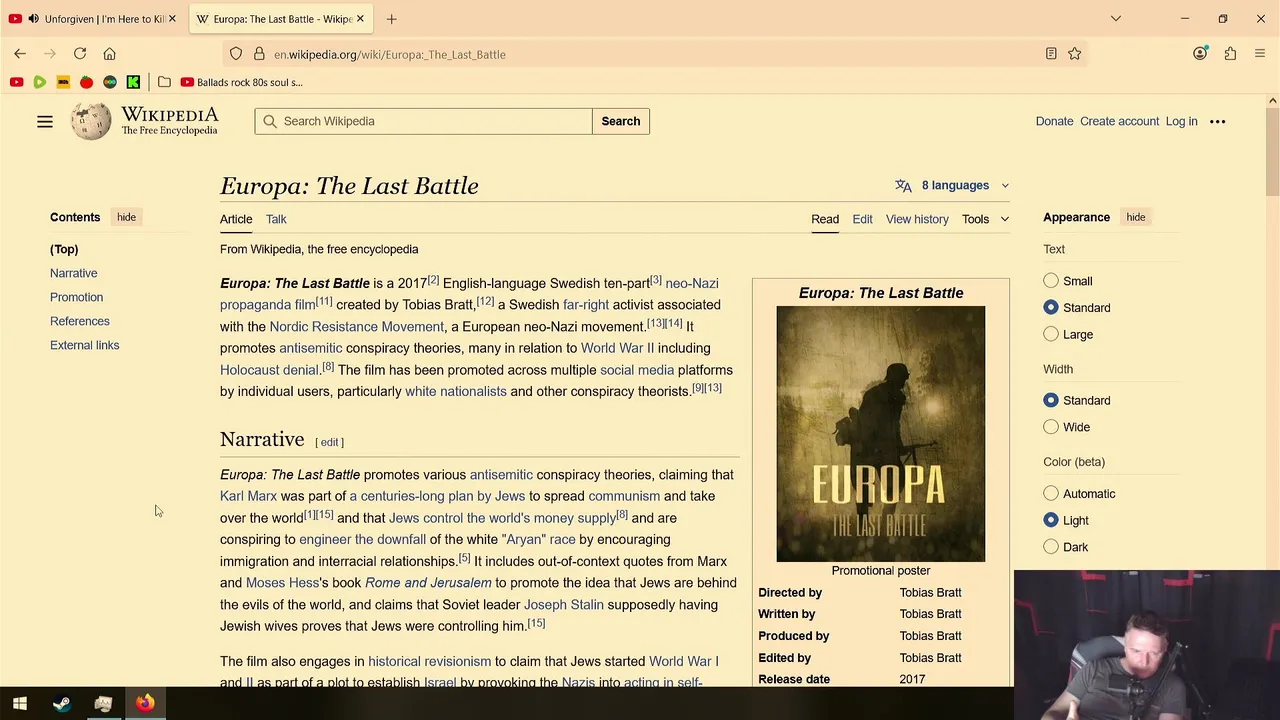Select the Read tab
Image resolution: width=1280 pixels, height=720 pixels.
pos(825,219)
